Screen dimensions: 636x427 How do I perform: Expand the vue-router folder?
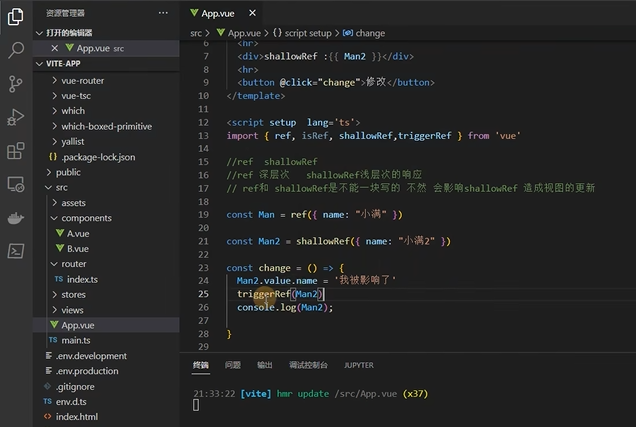click(54, 80)
